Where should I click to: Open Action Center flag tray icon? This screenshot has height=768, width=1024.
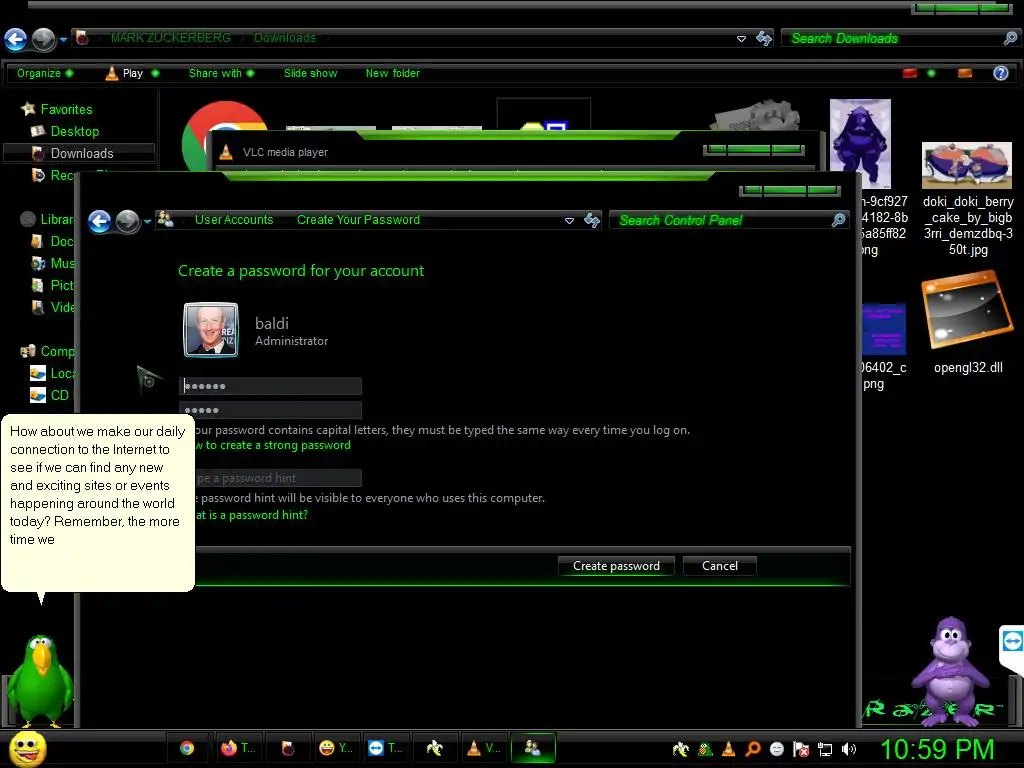tap(801, 749)
